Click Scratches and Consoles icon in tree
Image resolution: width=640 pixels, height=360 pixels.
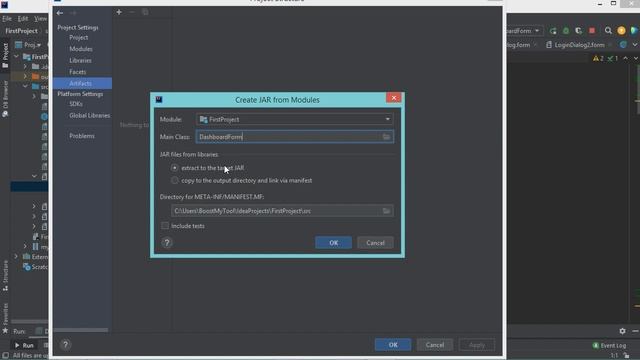coord(27,267)
